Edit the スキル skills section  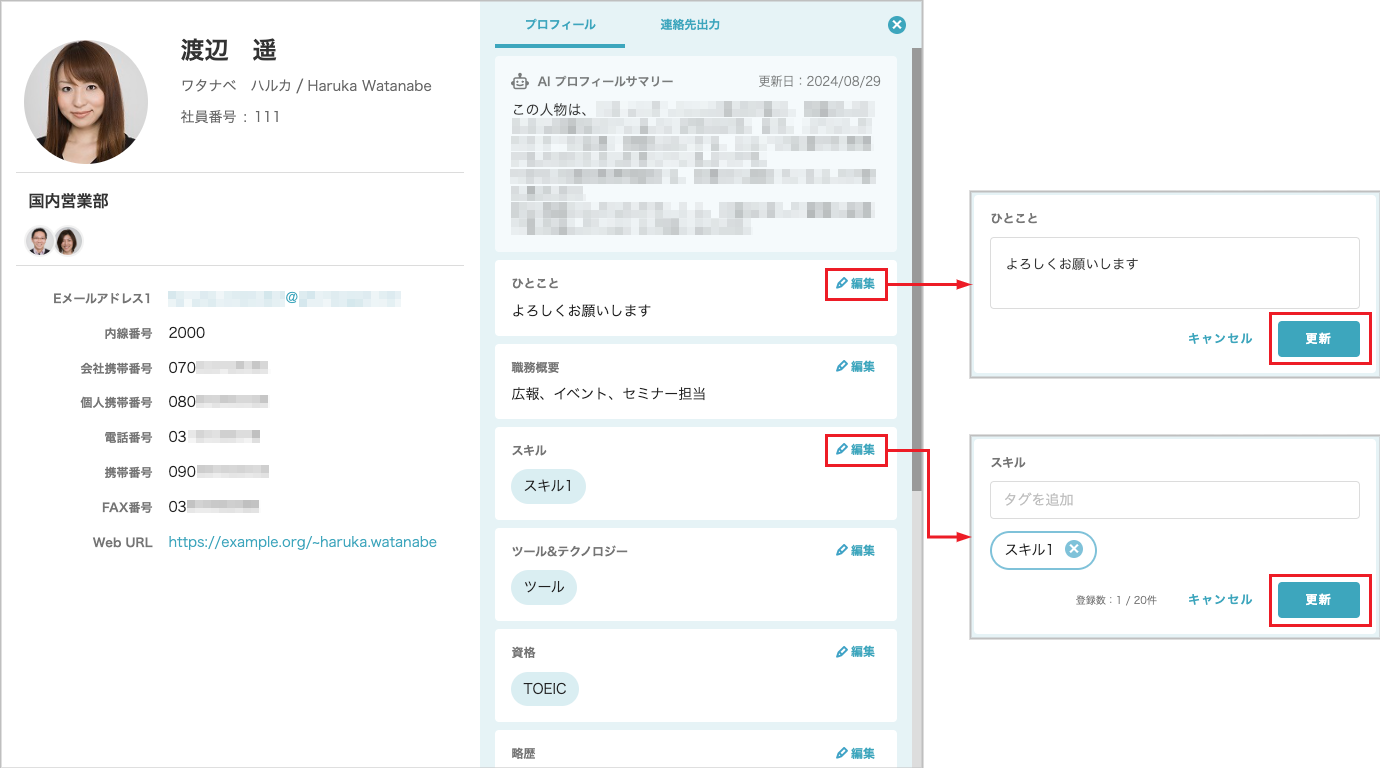point(856,449)
